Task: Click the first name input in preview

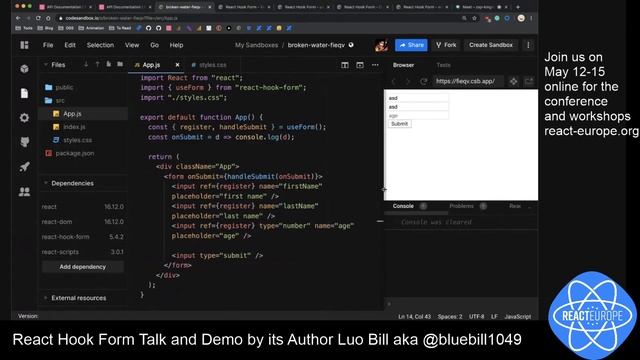Action: coord(418,98)
